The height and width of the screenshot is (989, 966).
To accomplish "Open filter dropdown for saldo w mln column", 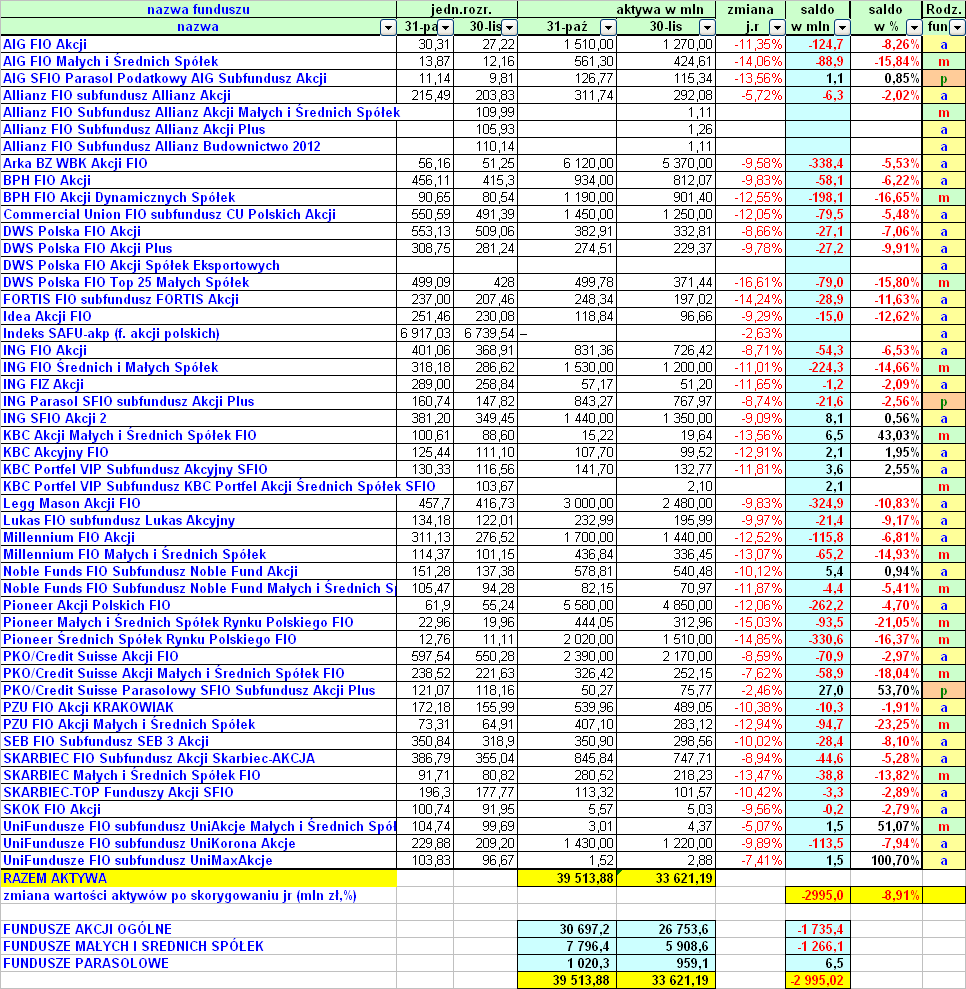I will click(842, 27).
